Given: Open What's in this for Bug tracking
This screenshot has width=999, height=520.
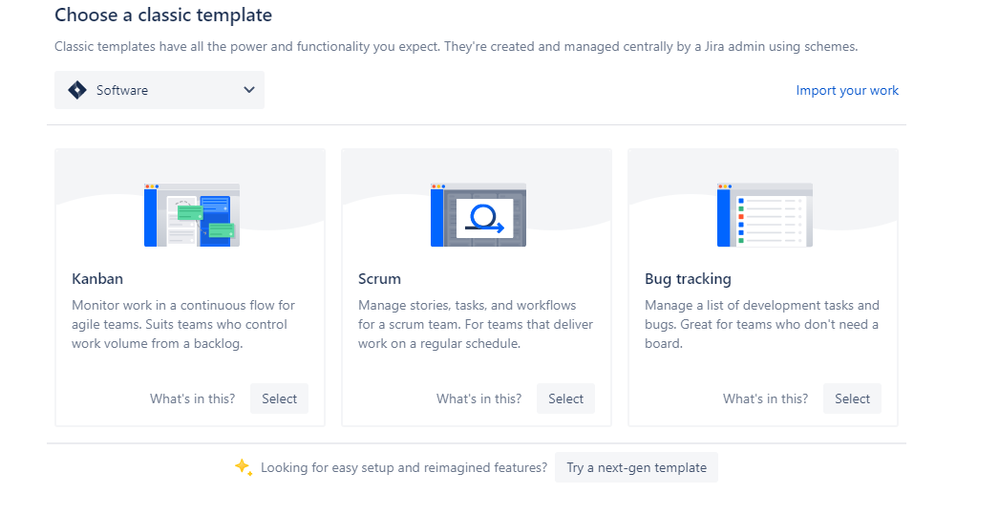Looking at the screenshot, I should click(x=765, y=399).
